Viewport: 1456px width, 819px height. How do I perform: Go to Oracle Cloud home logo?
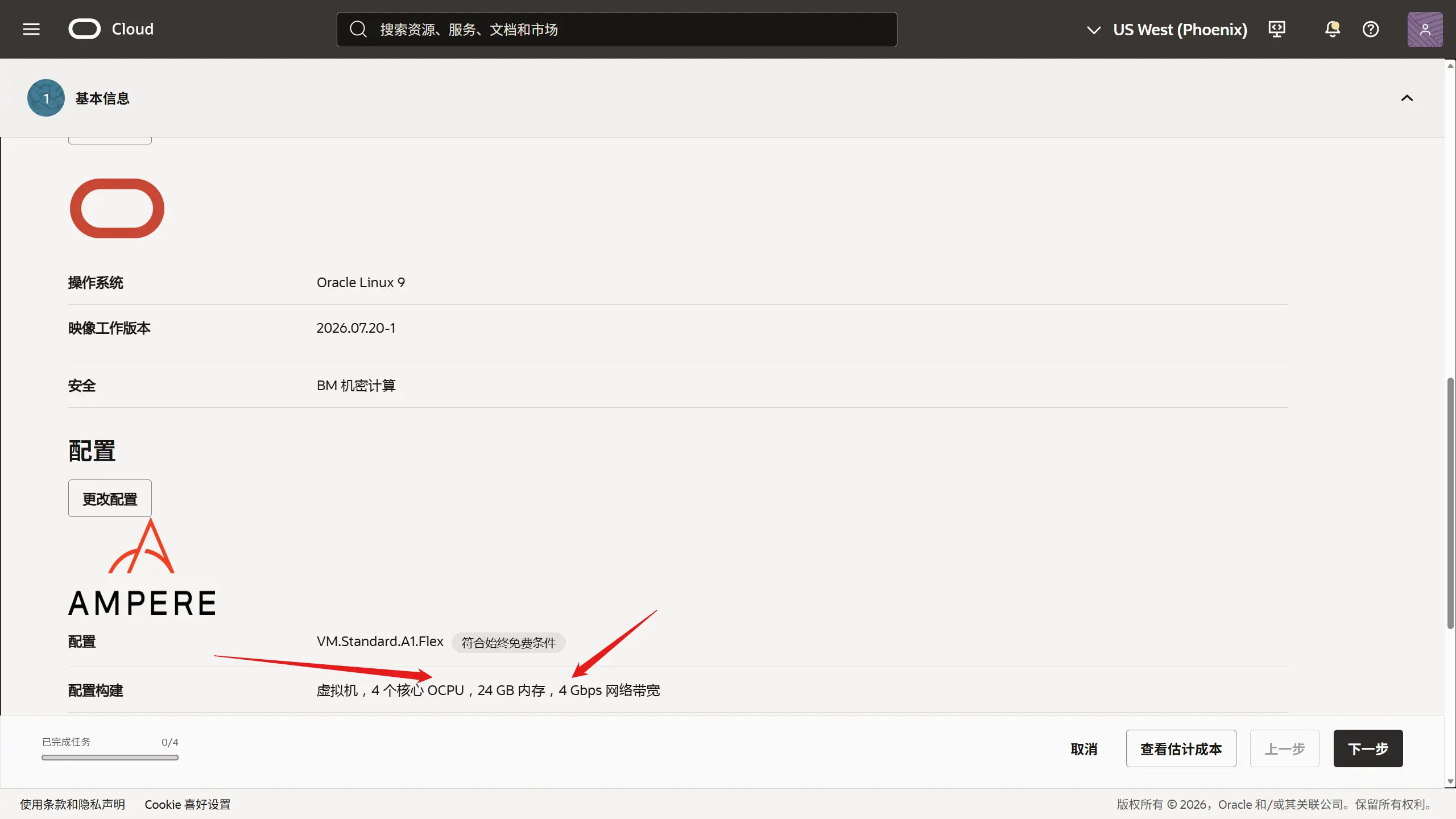click(111, 29)
